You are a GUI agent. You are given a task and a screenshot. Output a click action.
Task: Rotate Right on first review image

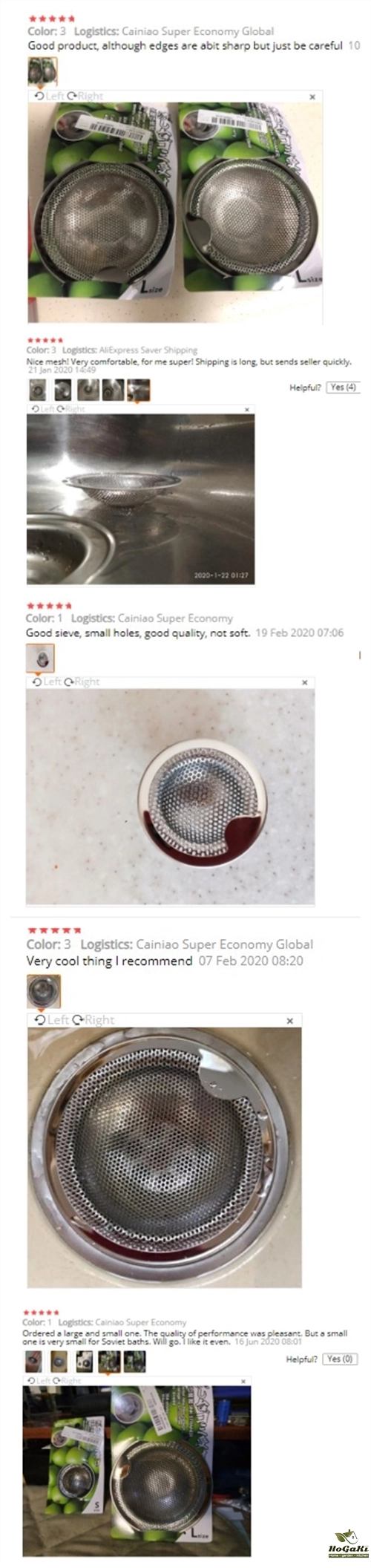coord(85,96)
